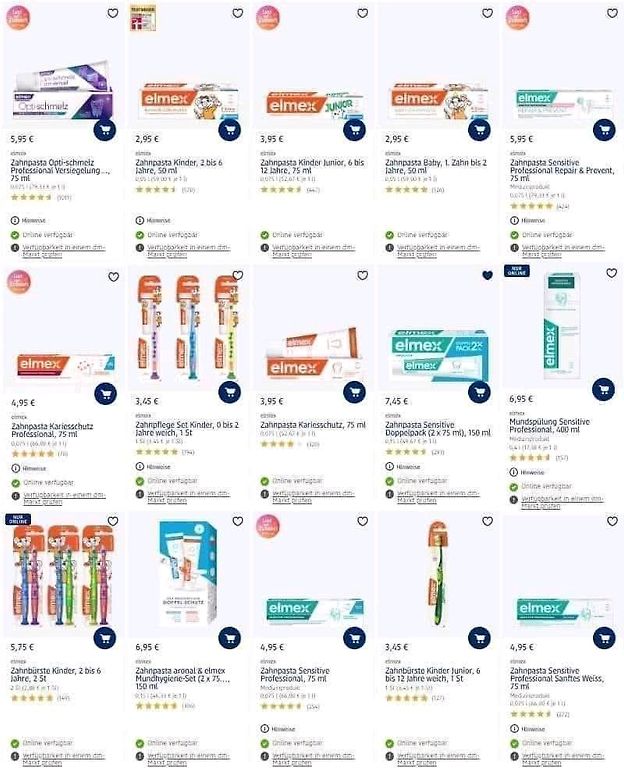
Task: Open the elmex Junior toothpaste image
Action: [x=312, y=103]
